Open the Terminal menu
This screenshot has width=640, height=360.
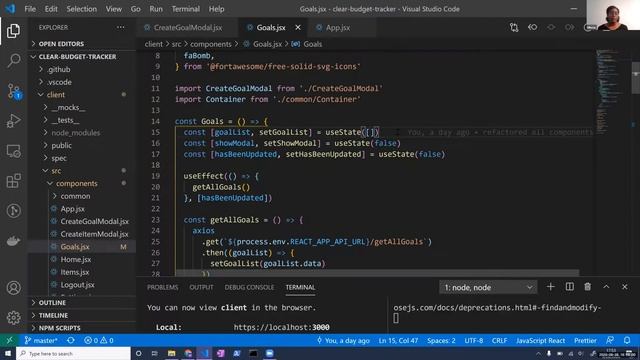coord(186,9)
